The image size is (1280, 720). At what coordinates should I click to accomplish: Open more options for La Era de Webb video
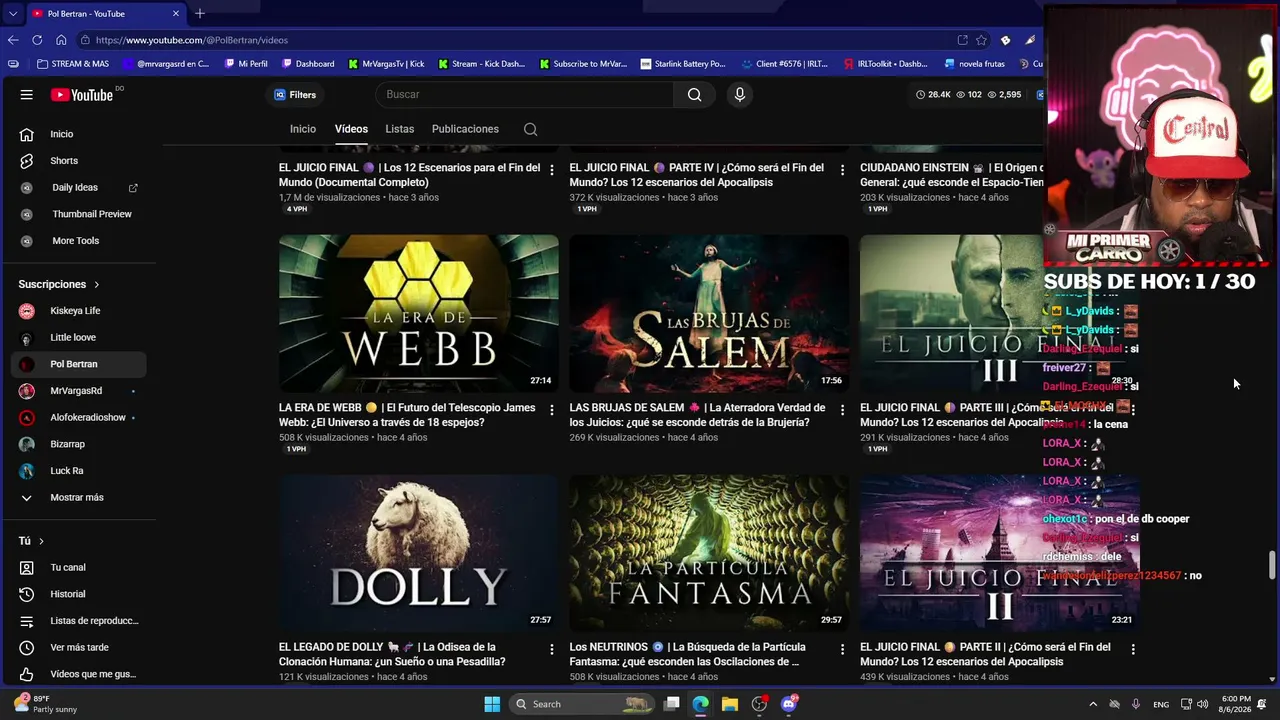coord(552,410)
